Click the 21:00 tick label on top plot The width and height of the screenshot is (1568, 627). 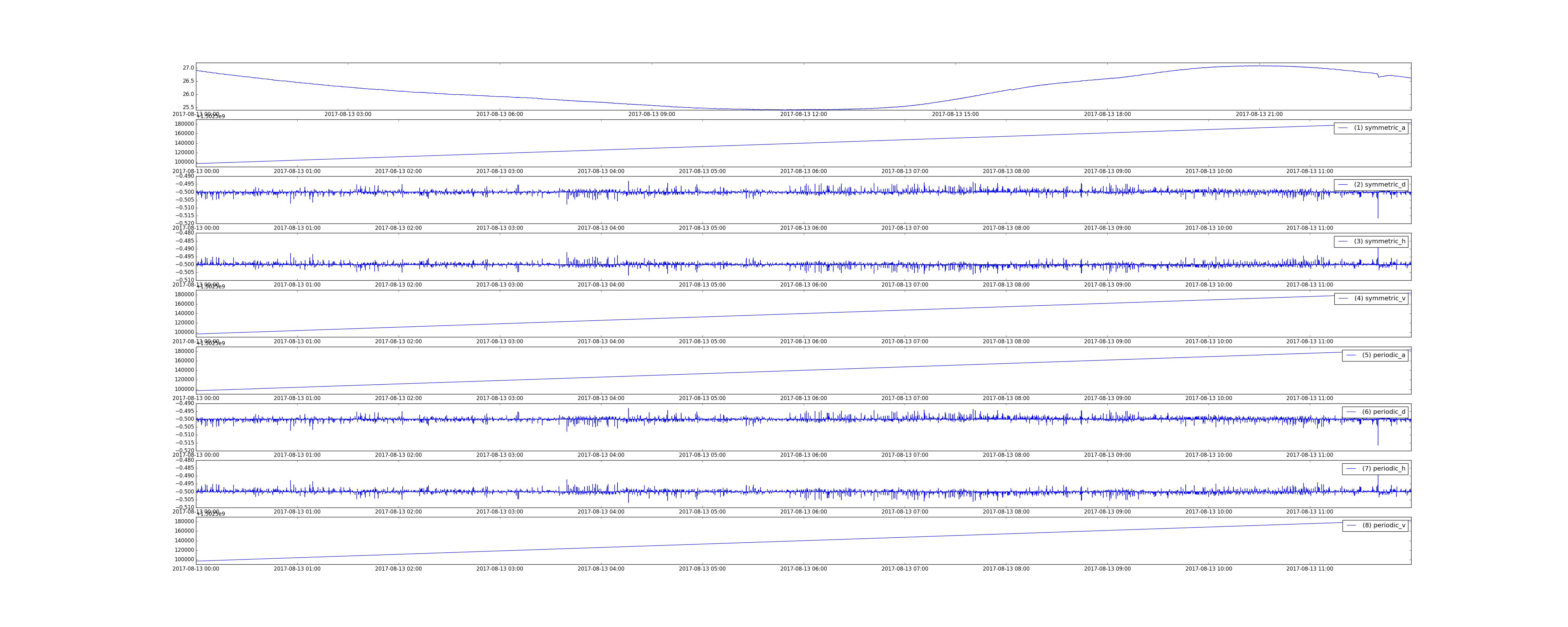click(x=1259, y=114)
